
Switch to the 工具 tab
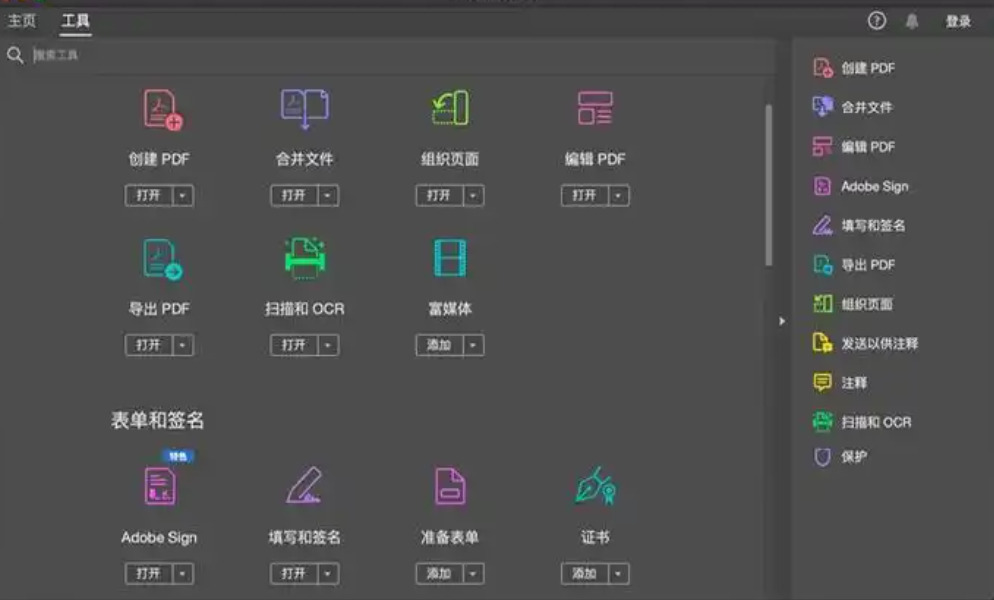click(75, 21)
